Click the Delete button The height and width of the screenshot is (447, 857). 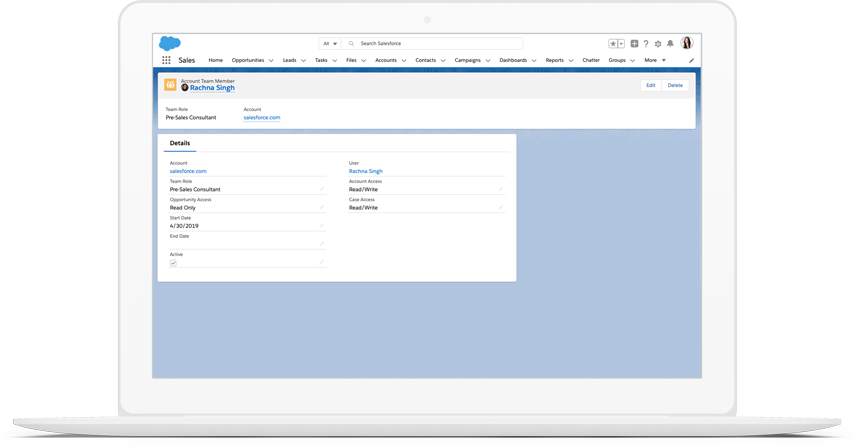675,85
